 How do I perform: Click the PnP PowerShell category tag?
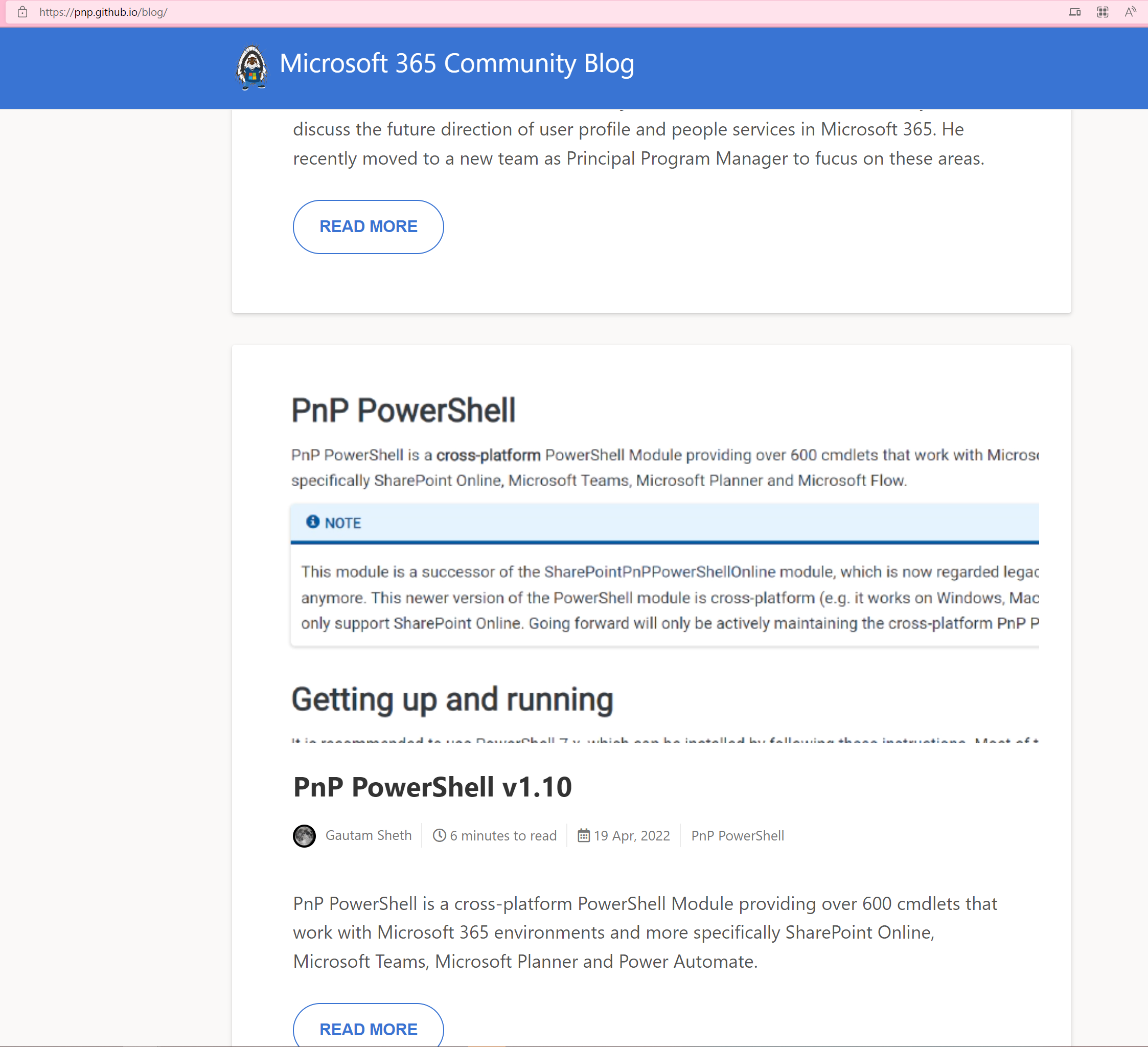pos(738,836)
